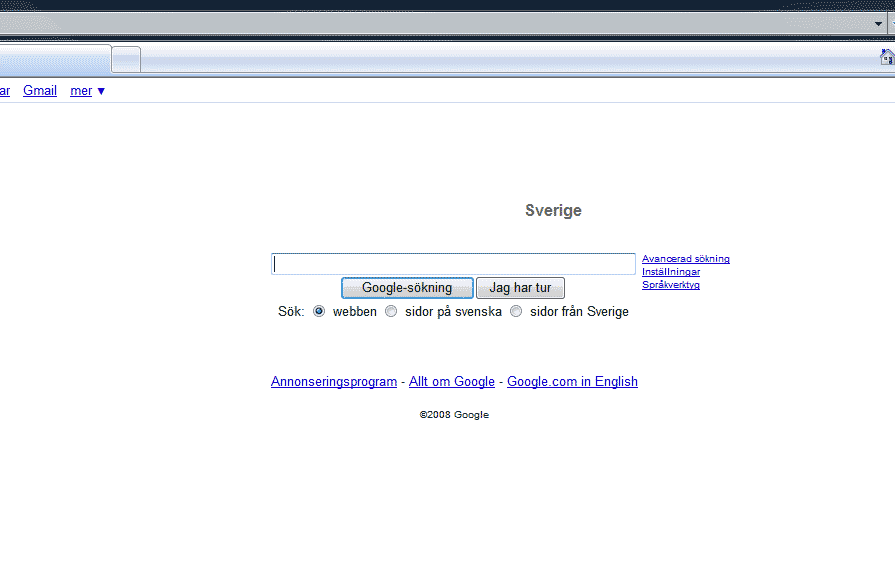Open the Gmail link
The image size is (895, 565).
40,91
